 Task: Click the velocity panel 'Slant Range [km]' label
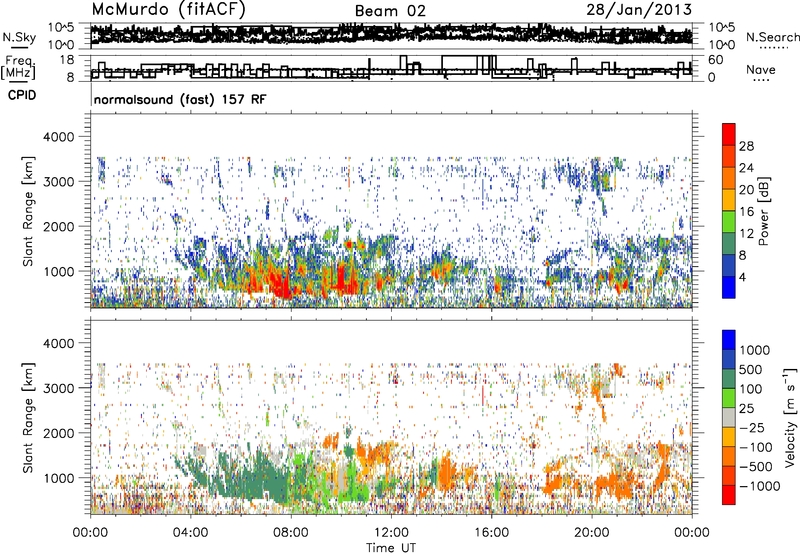click(x=28, y=417)
